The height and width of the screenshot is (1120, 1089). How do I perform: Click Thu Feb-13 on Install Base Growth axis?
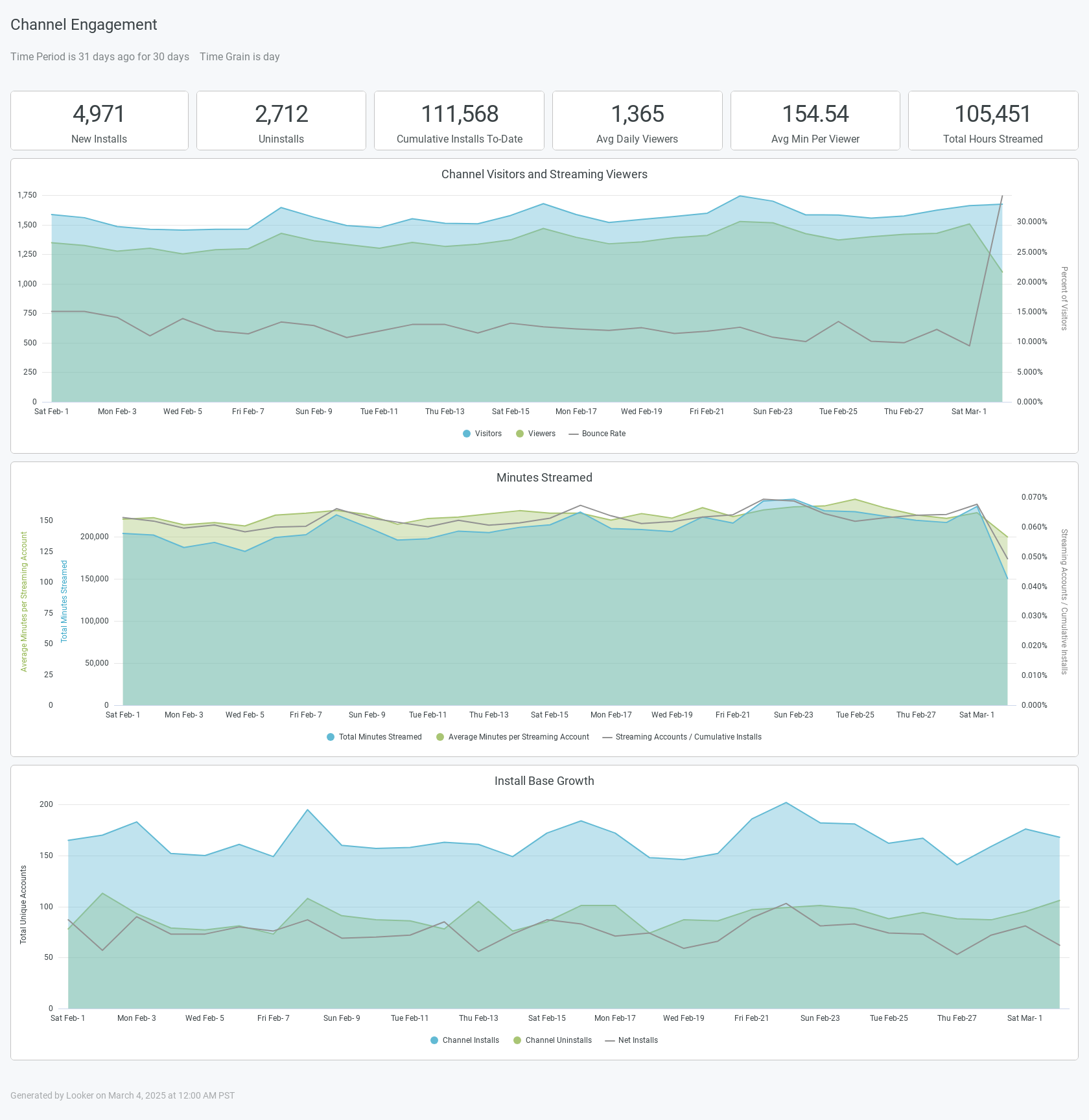[x=478, y=1018]
